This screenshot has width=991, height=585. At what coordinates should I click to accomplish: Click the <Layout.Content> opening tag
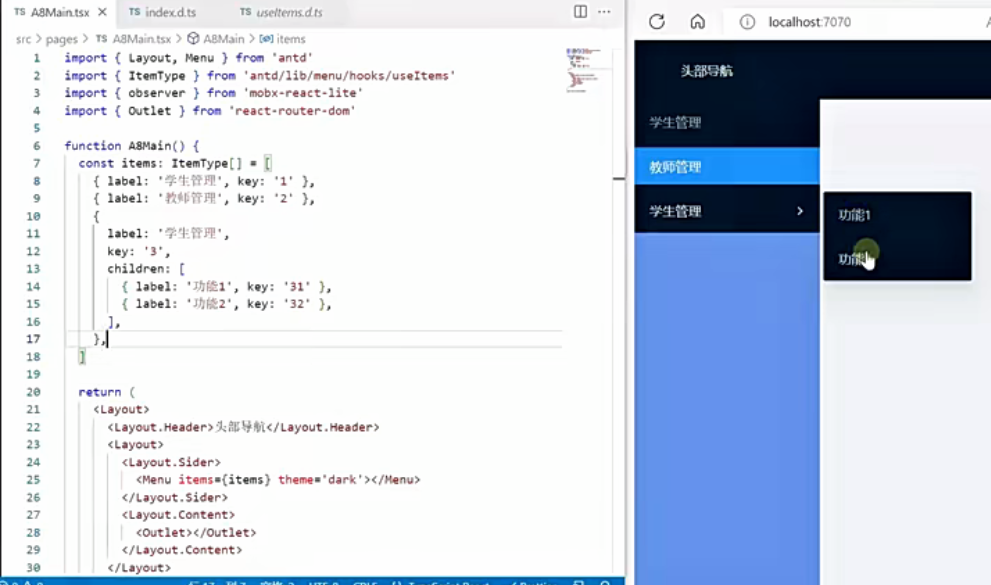(178, 515)
